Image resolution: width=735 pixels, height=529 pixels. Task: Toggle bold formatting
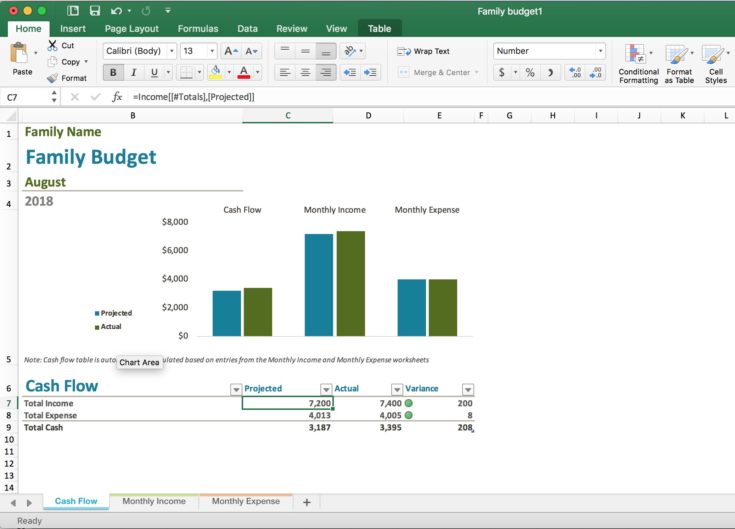tap(113, 72)
